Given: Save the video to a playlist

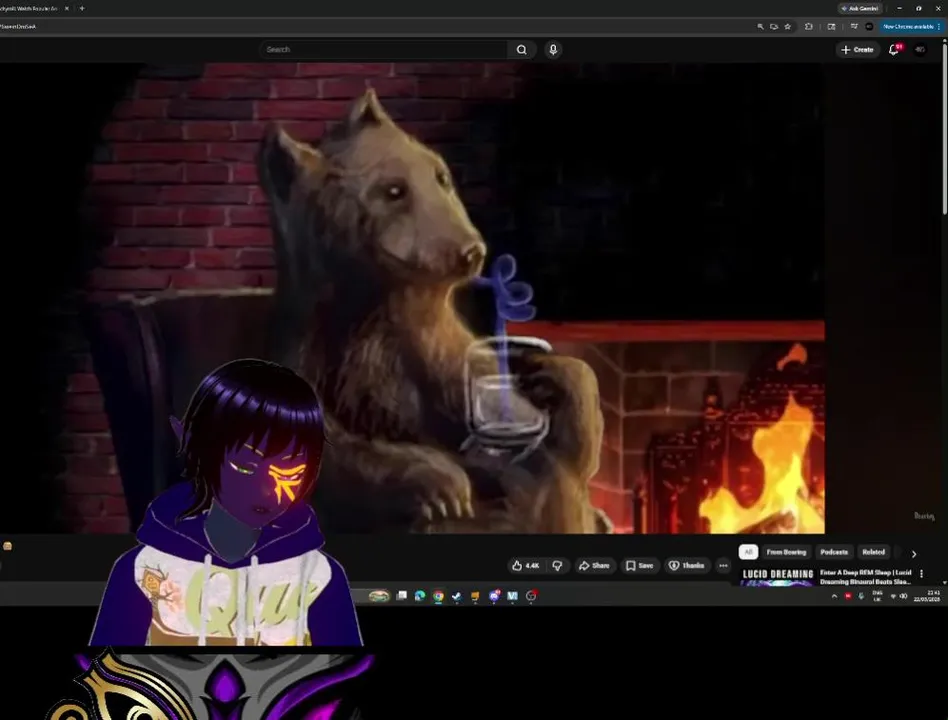Looking at the screenshot, I should click(639, 565).
